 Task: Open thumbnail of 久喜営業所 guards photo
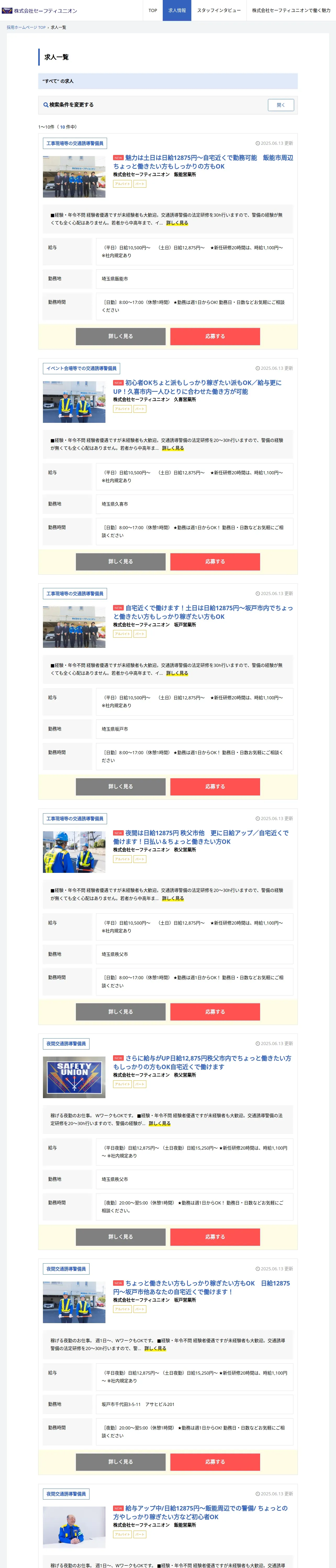click(x=74, y=402)
